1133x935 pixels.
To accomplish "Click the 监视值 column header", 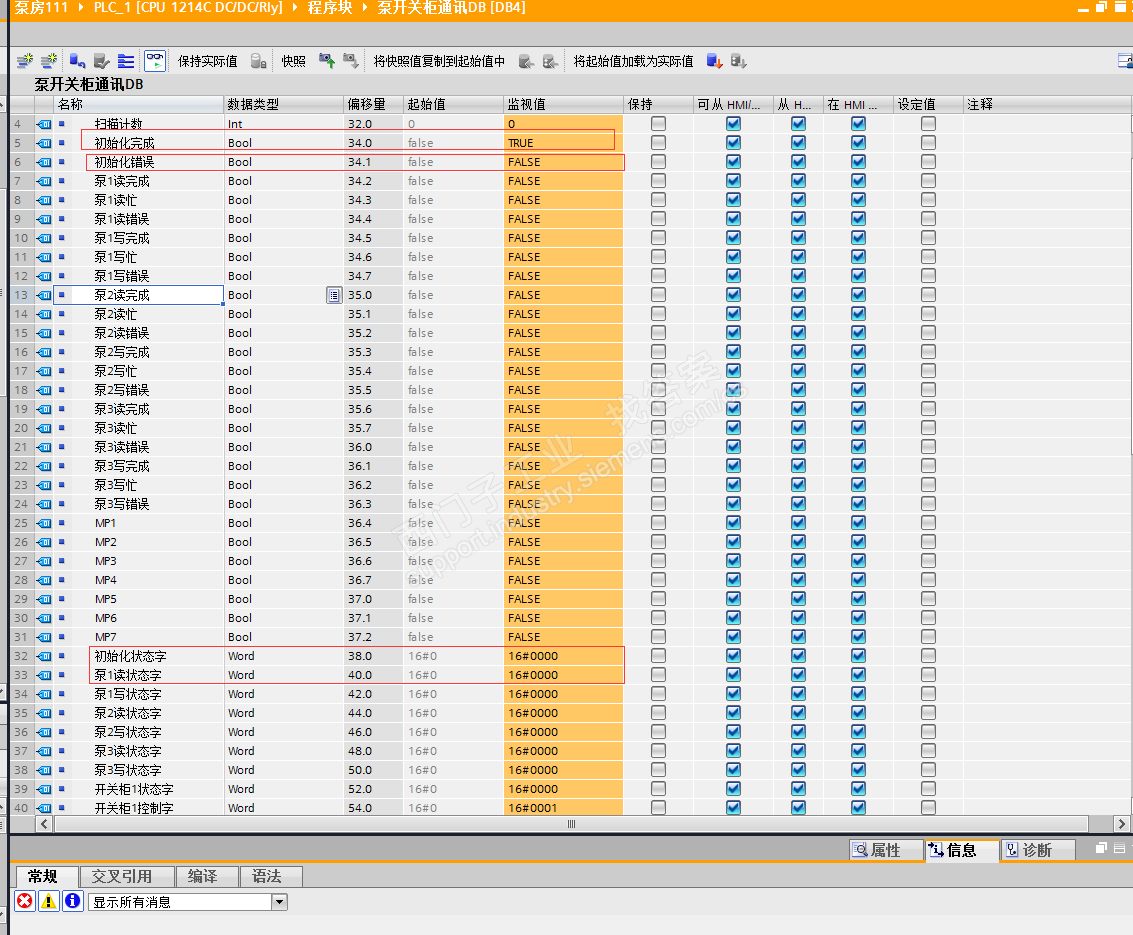I will click(x=563, y=104).
